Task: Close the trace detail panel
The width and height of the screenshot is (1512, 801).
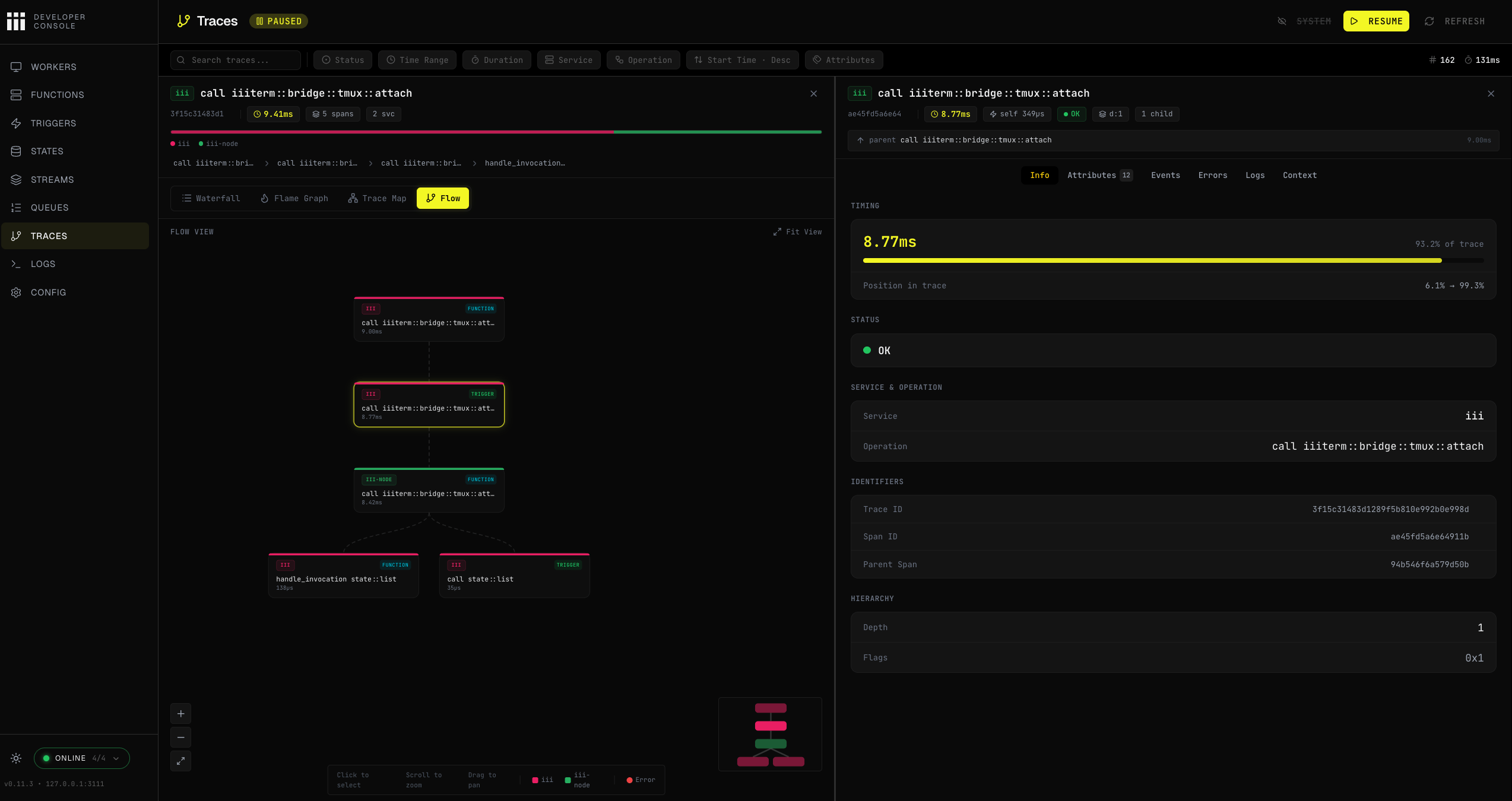Action: point(814,94)
